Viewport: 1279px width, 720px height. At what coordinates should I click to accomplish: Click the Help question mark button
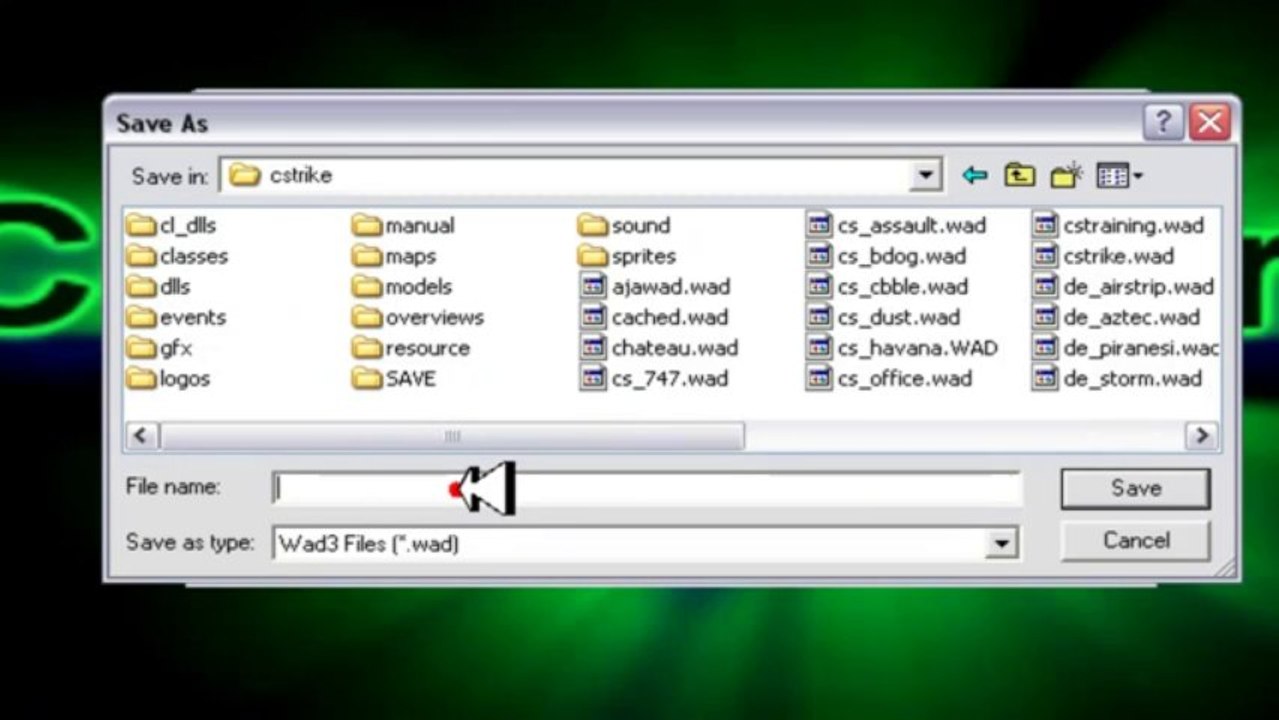pos(1163,122)
